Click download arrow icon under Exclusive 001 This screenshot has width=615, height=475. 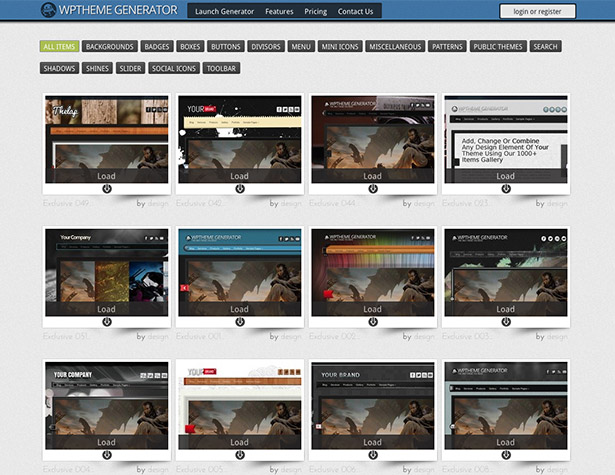click(x=240, y=322)
